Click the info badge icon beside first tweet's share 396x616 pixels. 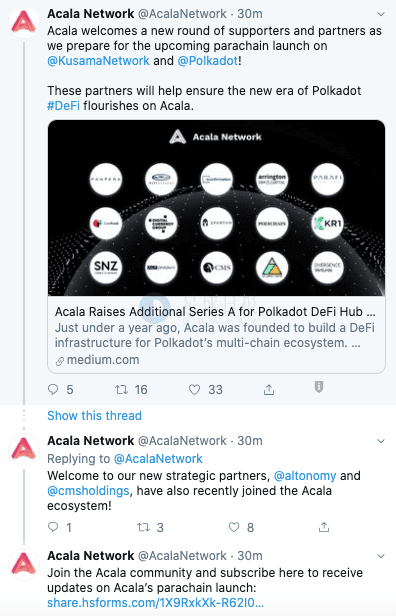pos(319,387)
